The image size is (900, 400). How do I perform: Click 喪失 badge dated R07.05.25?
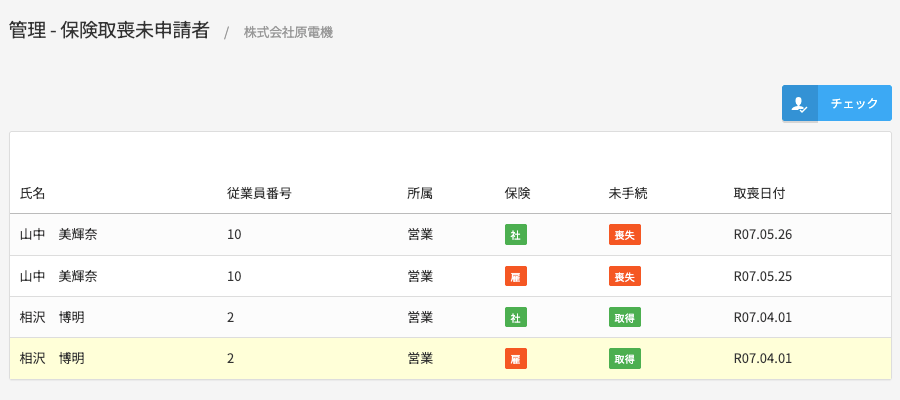(x=625, y=276)
